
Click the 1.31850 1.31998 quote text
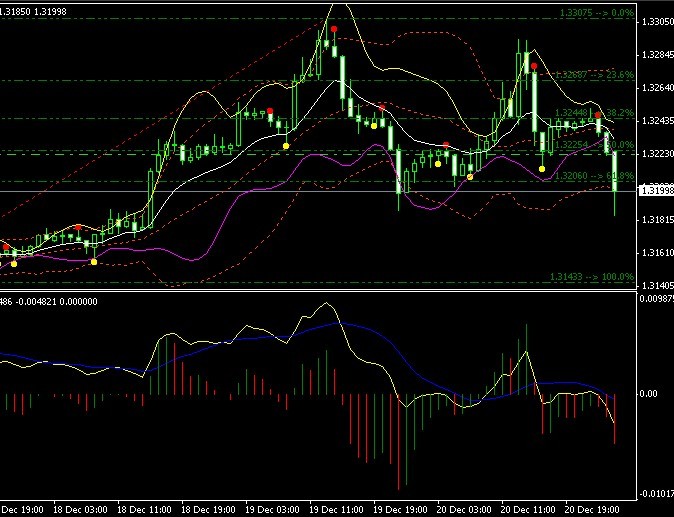point(33,12)
